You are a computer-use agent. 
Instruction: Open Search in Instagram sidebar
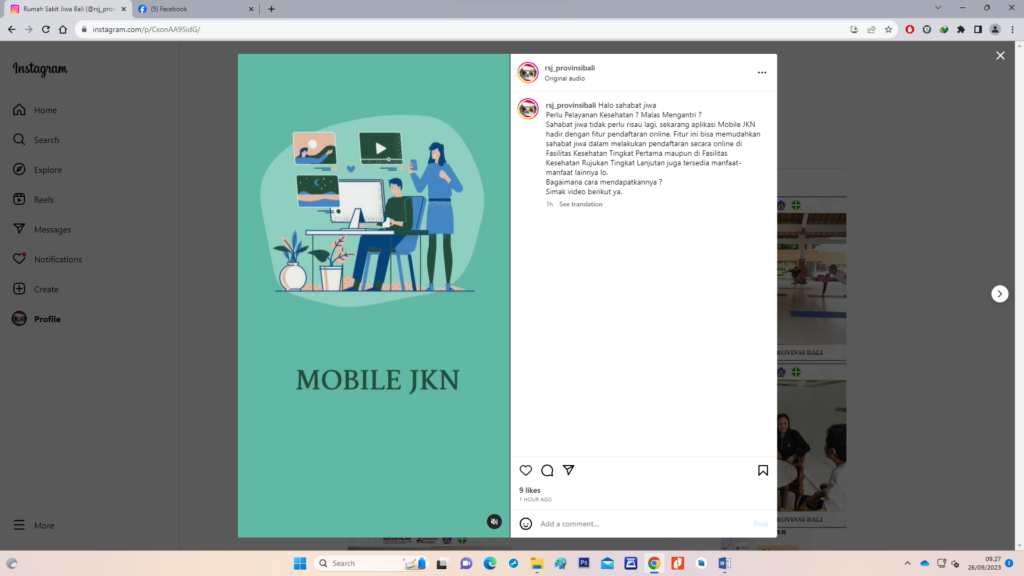tap(36, 140)
